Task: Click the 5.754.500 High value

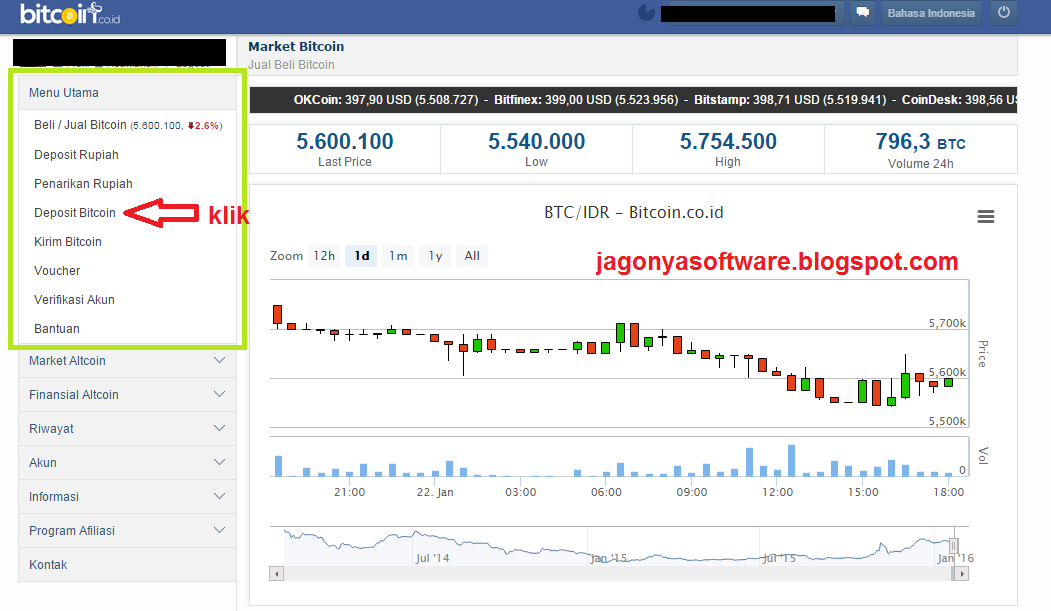Action: 728,141
